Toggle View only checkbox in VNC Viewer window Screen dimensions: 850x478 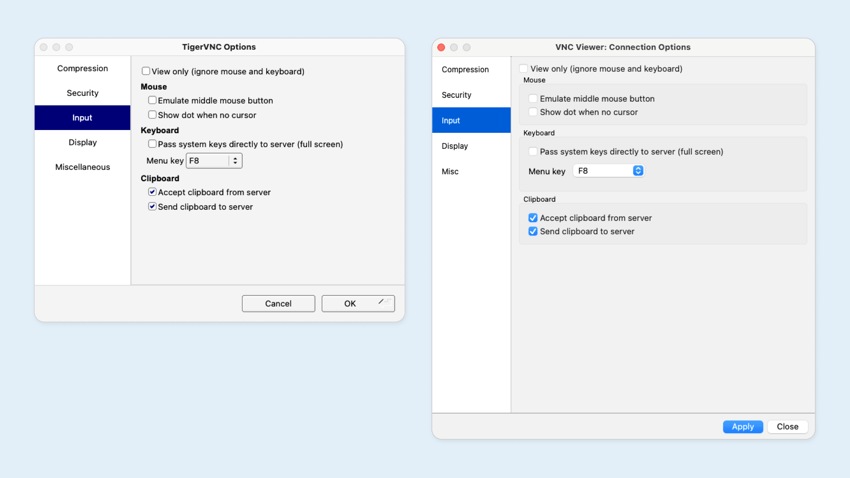pos(524,69)
